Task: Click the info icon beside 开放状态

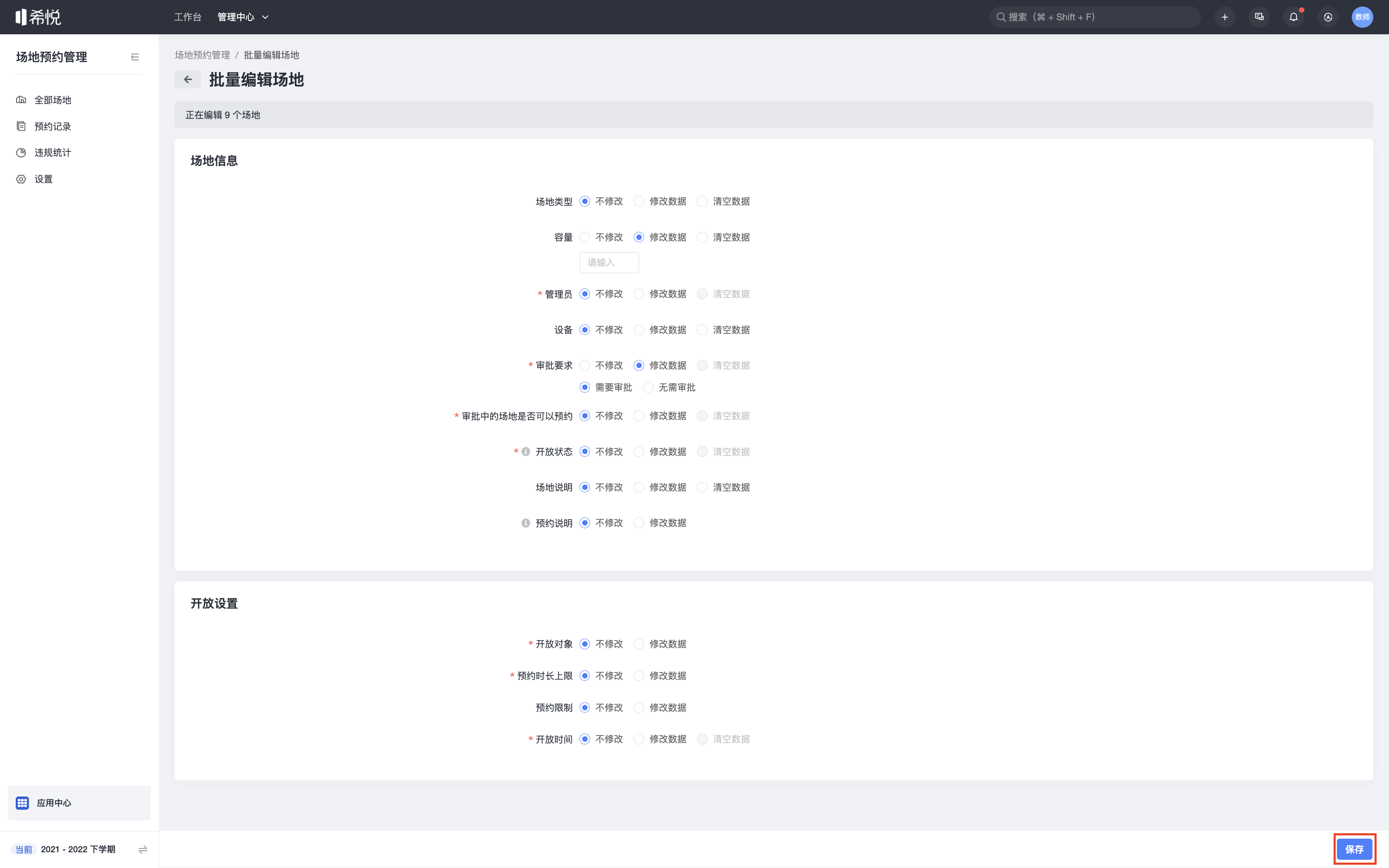Action: [526, 452]
